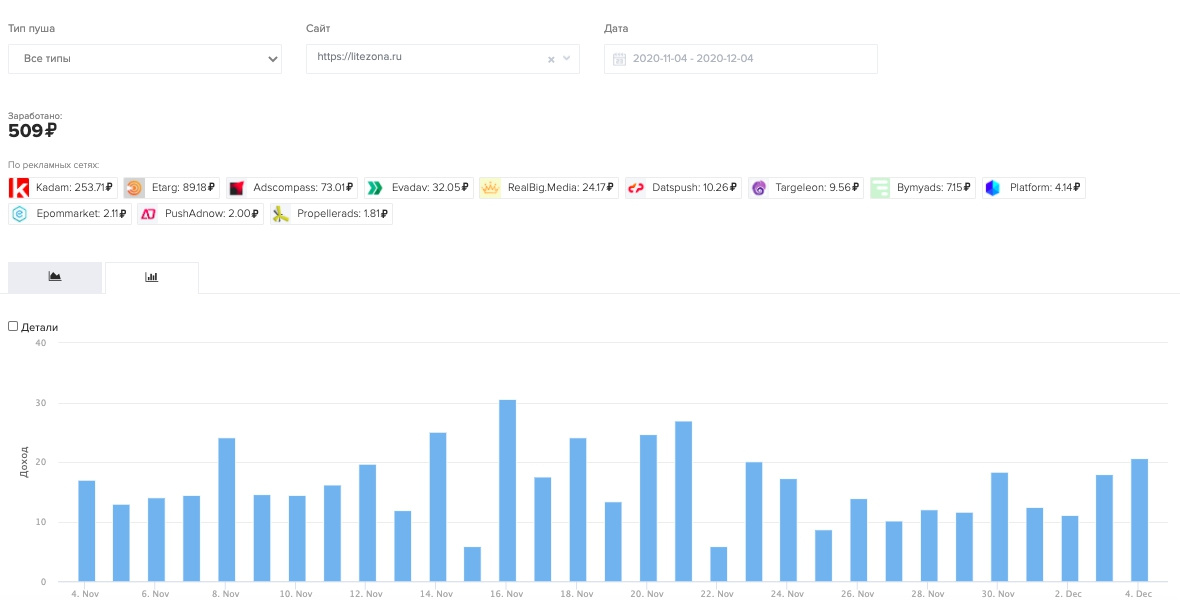Open the Тип пуша dropdown
The width and height of the screenshot is (1180, 600).
point(145,59)
